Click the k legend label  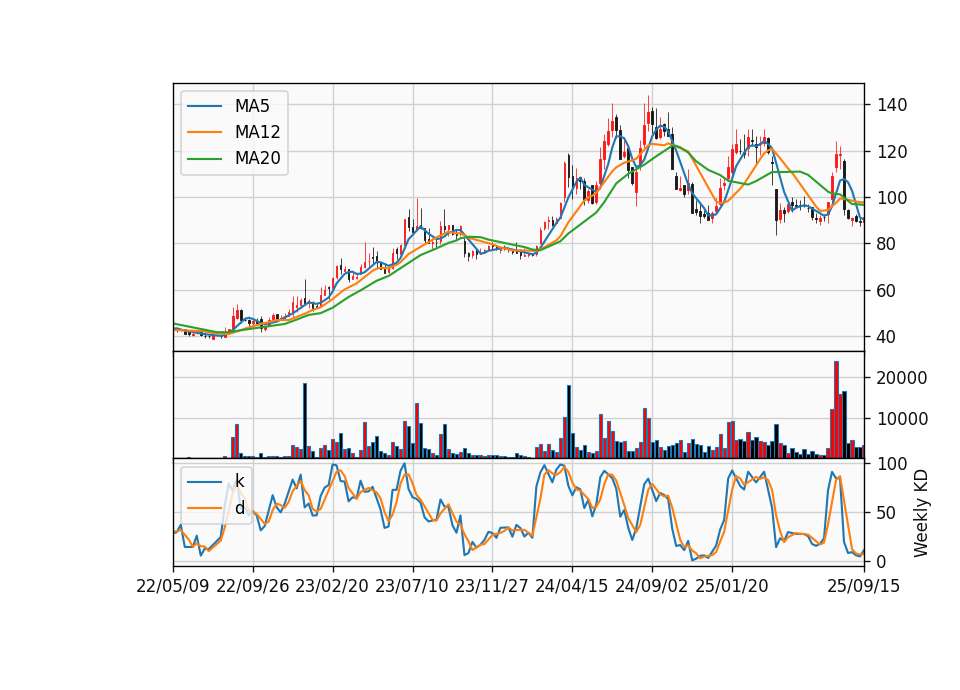pyautogui.click(x=239, y=481)
